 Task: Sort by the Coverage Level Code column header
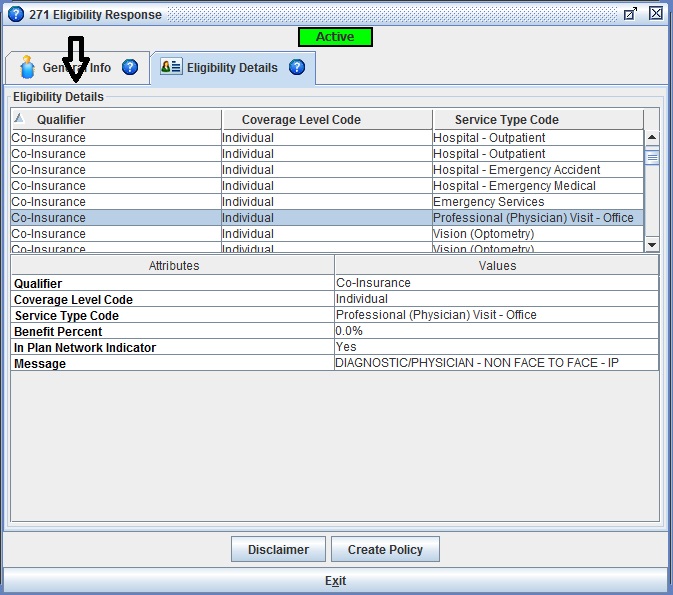(x=327, y=119)
